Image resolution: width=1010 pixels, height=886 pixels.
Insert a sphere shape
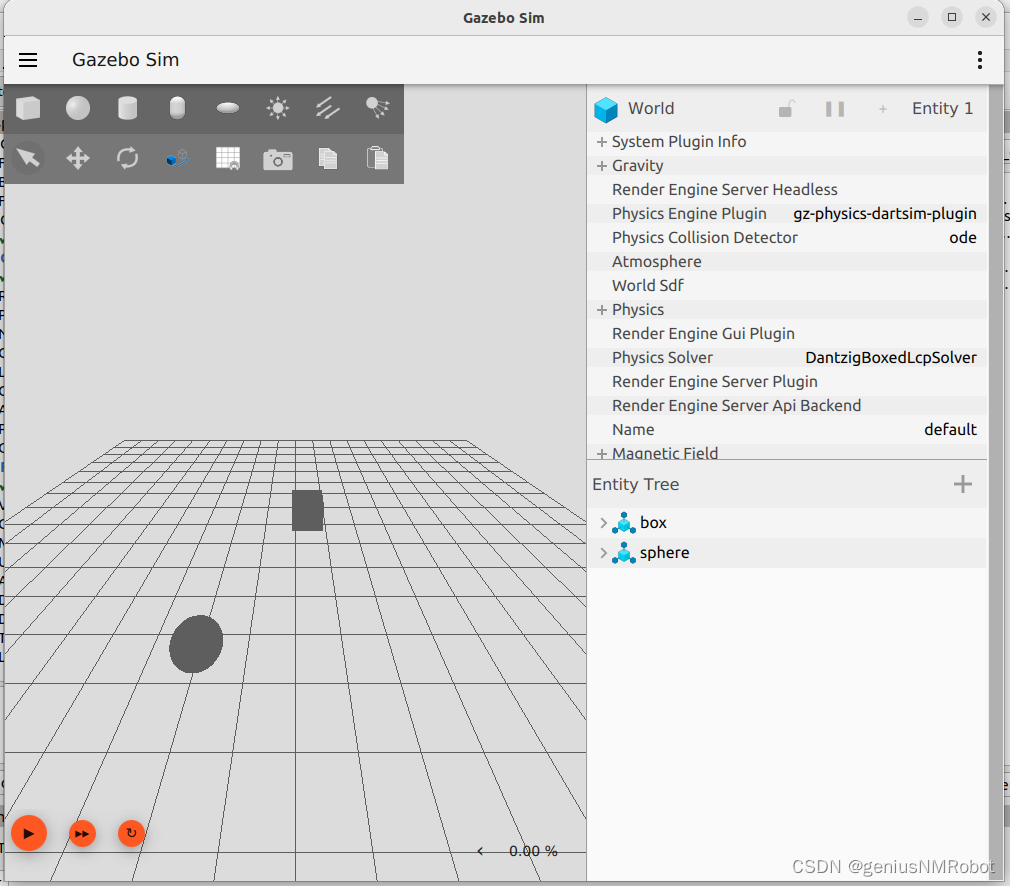click(78, 108)
